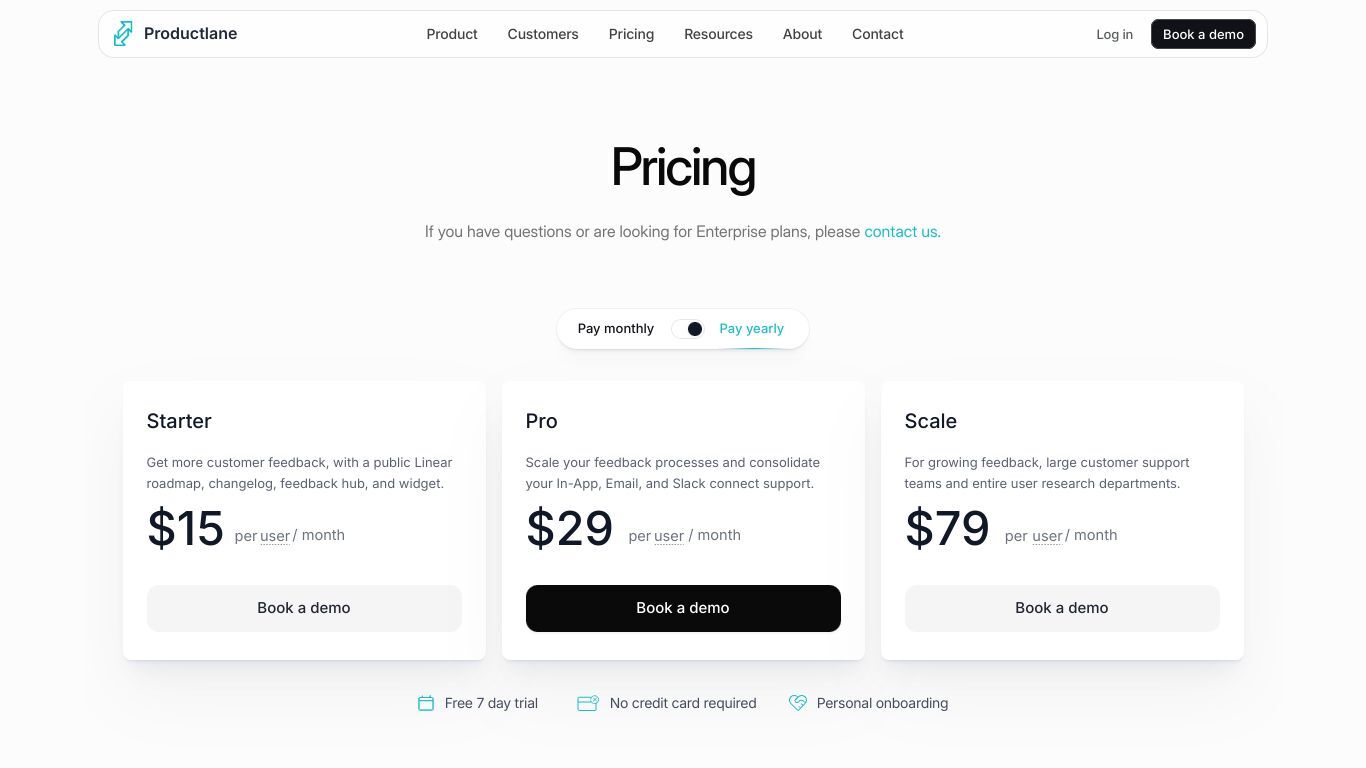1366x768 pixels.
Task: Click the underlined 'user' text in the Starter price
Action: [275, 536]
